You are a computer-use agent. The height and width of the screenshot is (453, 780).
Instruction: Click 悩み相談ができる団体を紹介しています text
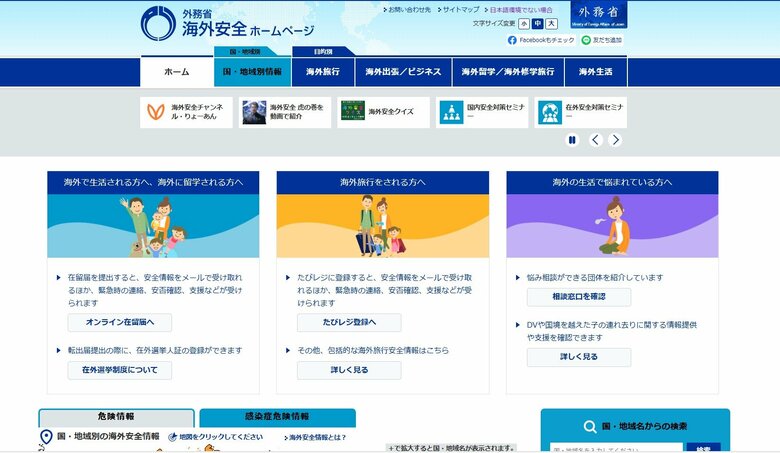click(595, 277)
